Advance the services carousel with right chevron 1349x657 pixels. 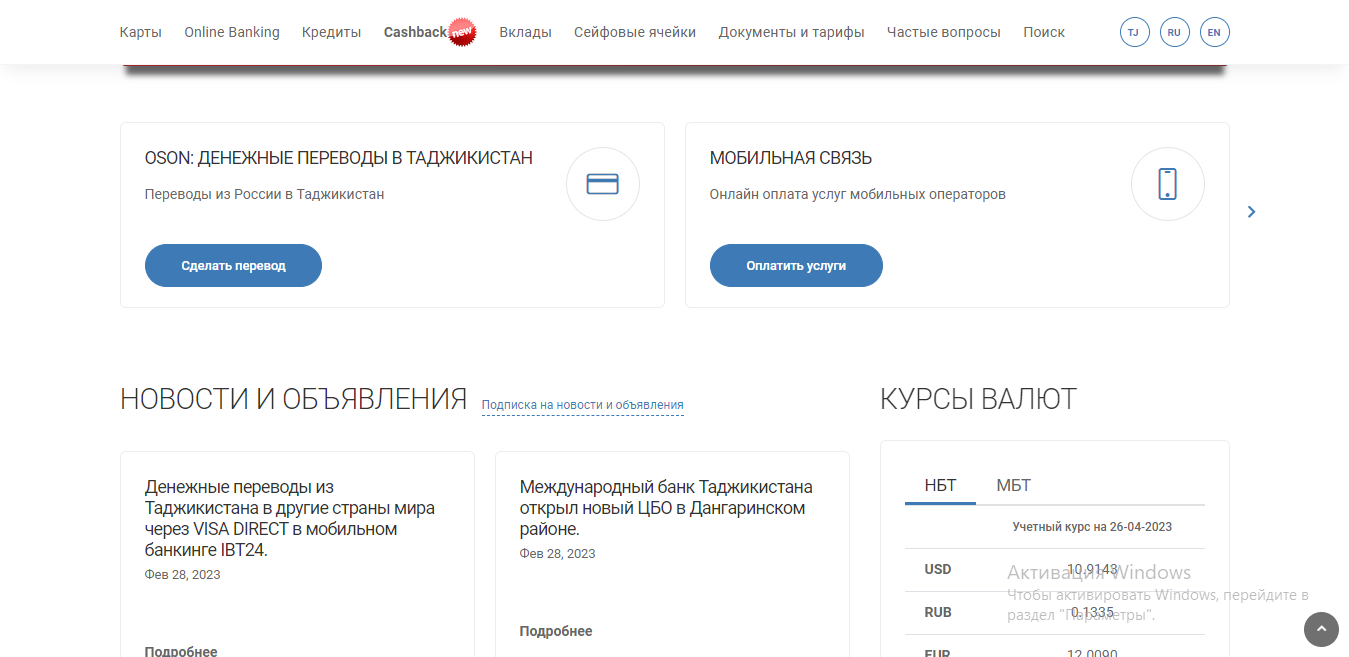1251,212
